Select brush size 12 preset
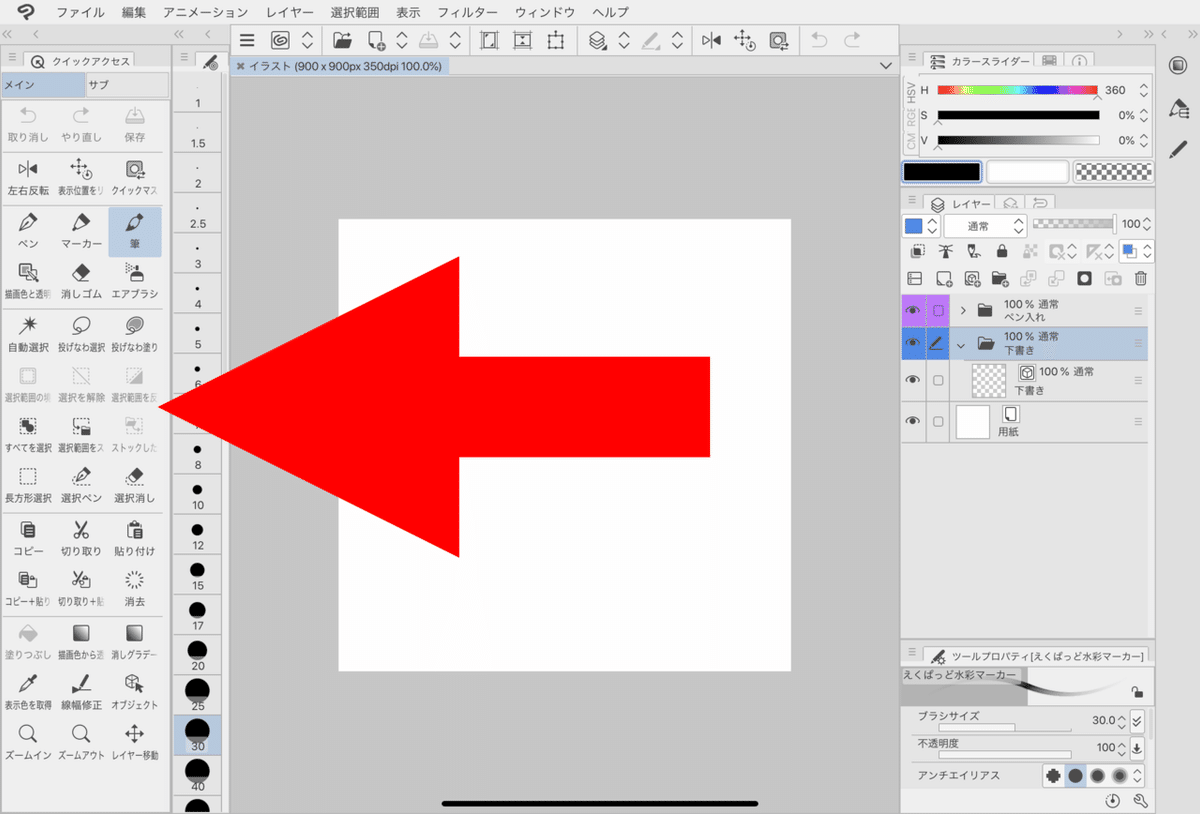The width and height of the screenshot is (1200, 814). [198, 534]
